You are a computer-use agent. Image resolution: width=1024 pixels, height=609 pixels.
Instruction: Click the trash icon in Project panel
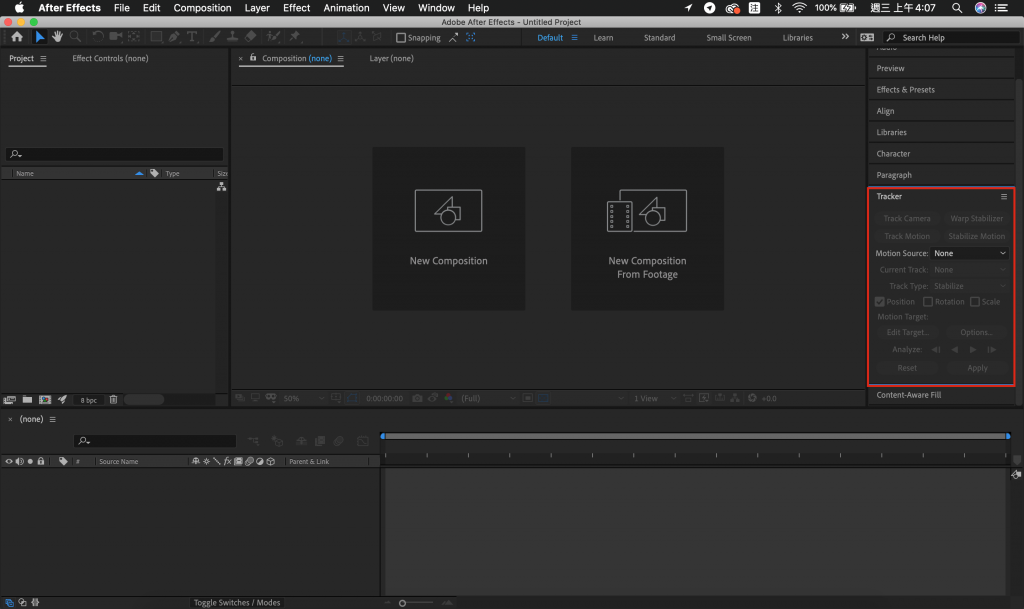click(x=113, y=399)
